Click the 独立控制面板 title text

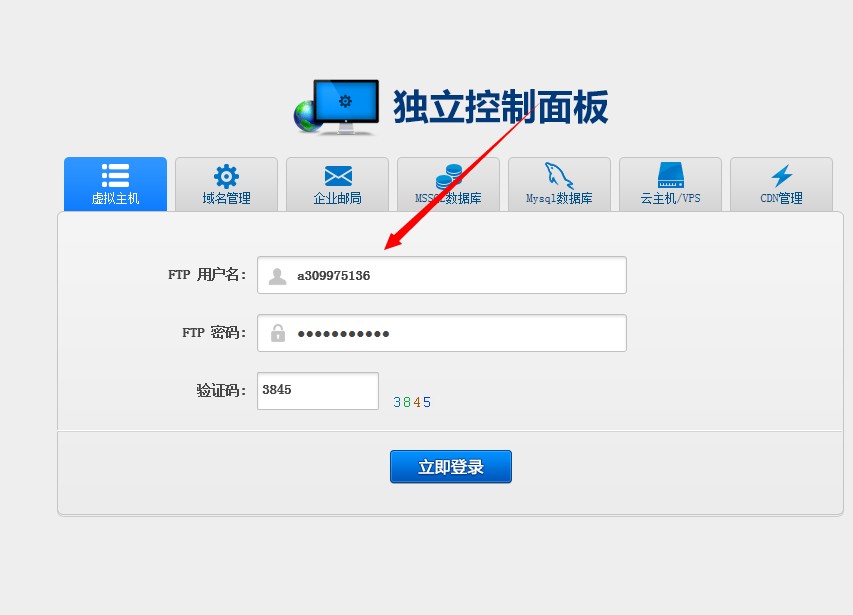point(501,107)
